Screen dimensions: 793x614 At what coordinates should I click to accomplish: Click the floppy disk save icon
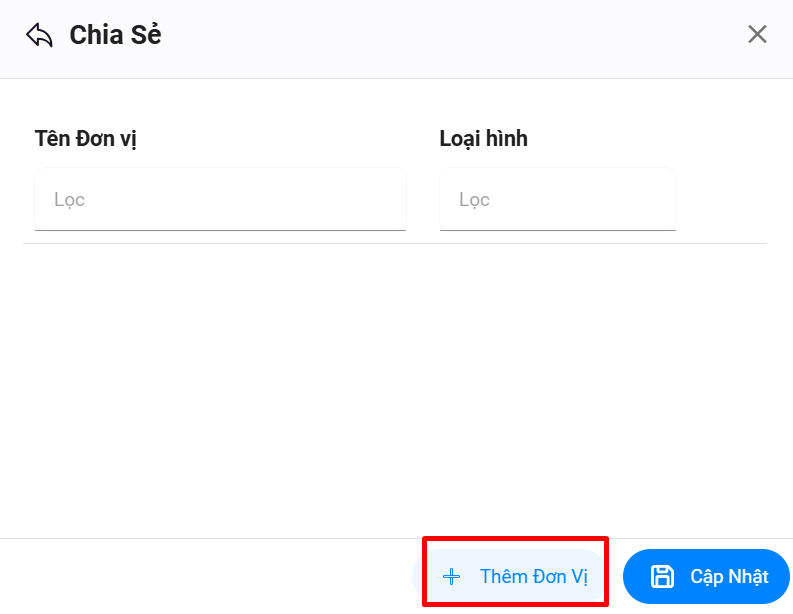click(x=662, y=576)
